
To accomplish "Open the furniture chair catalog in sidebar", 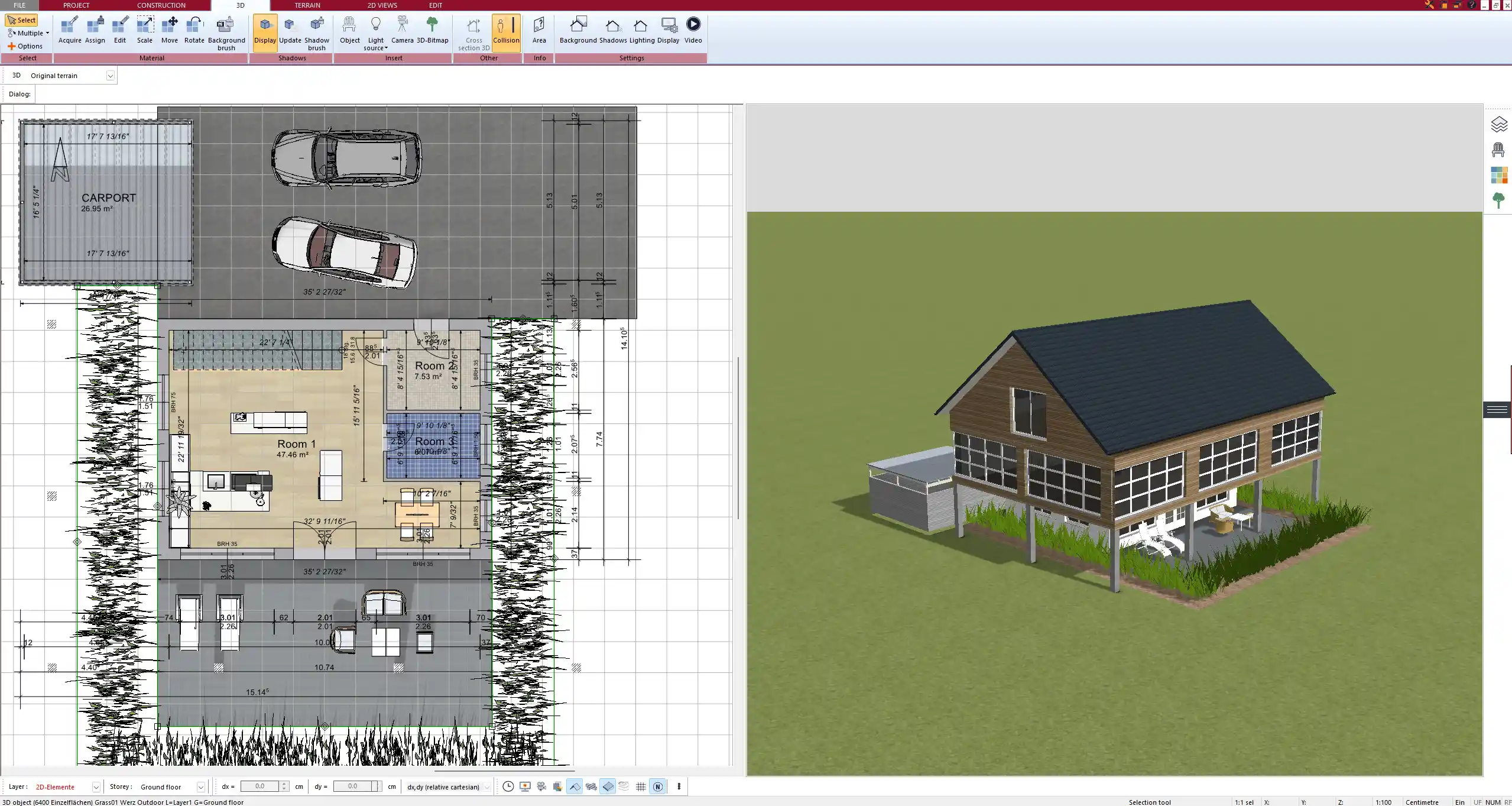I will (x=1498, y=150).
